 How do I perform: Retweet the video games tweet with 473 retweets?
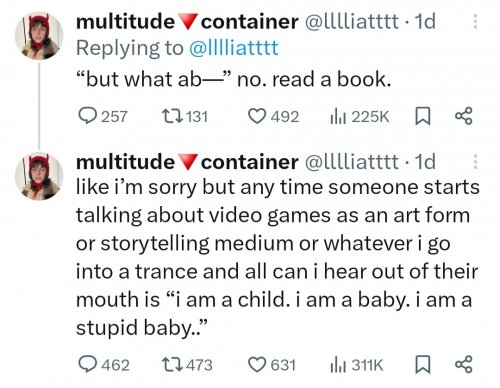[x=187, y=364]
